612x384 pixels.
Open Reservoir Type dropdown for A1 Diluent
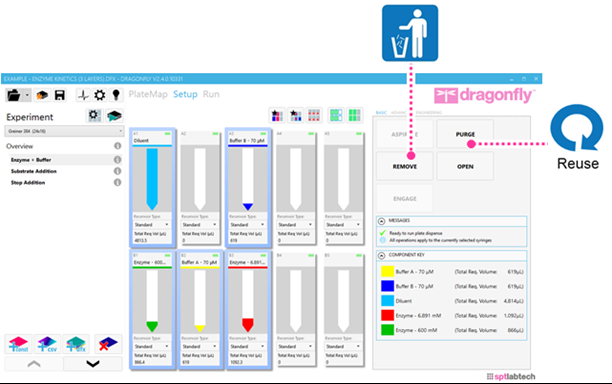[x=152, y=225]
